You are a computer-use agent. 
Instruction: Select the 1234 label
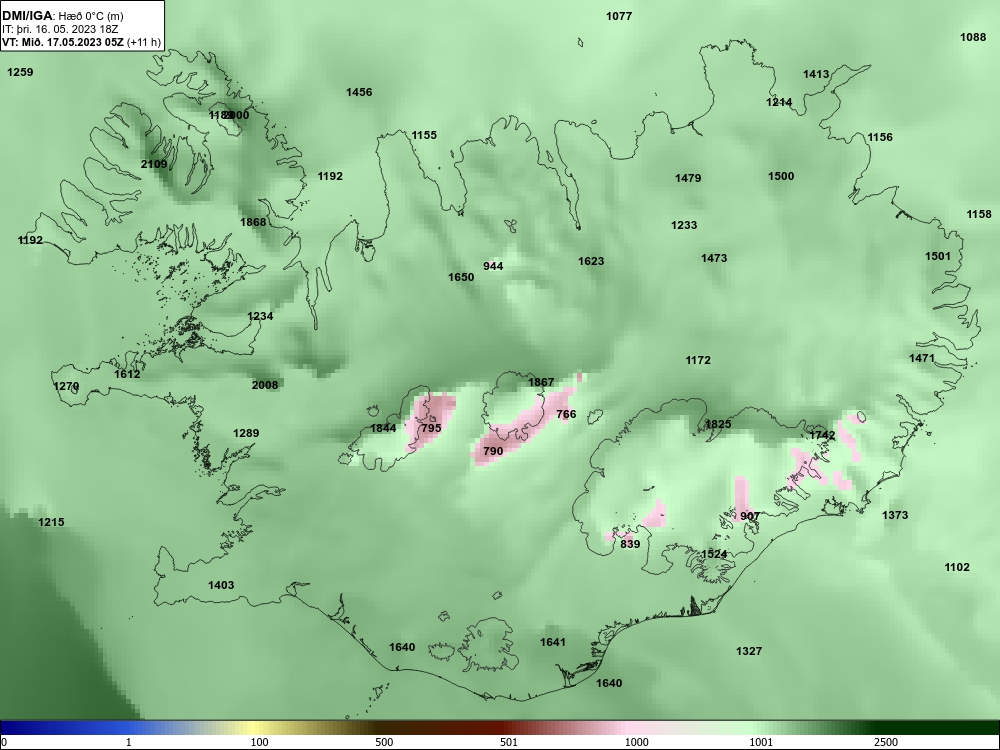coord(260,316)
